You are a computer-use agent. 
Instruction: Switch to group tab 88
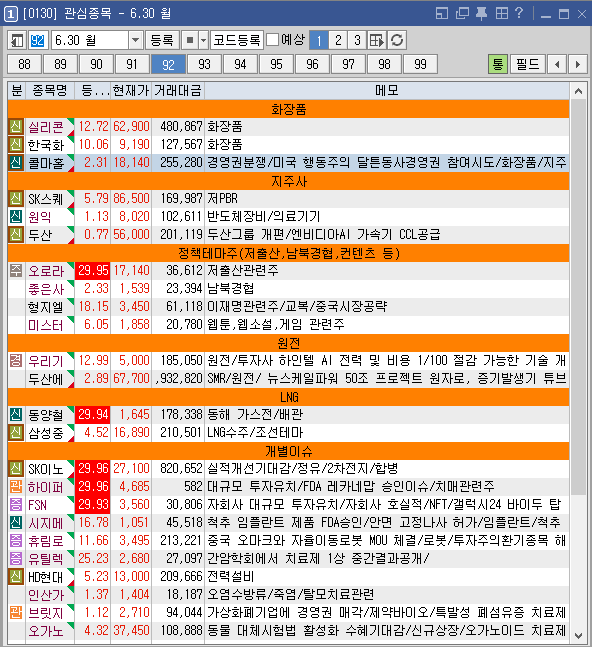point(24,64)
